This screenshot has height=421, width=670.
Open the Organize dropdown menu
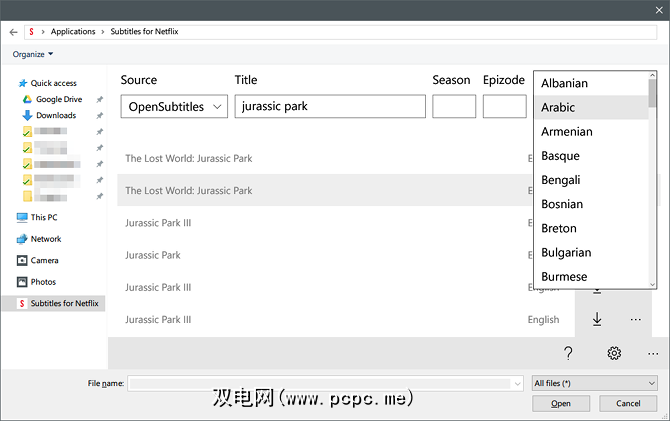tap(32, 54)
